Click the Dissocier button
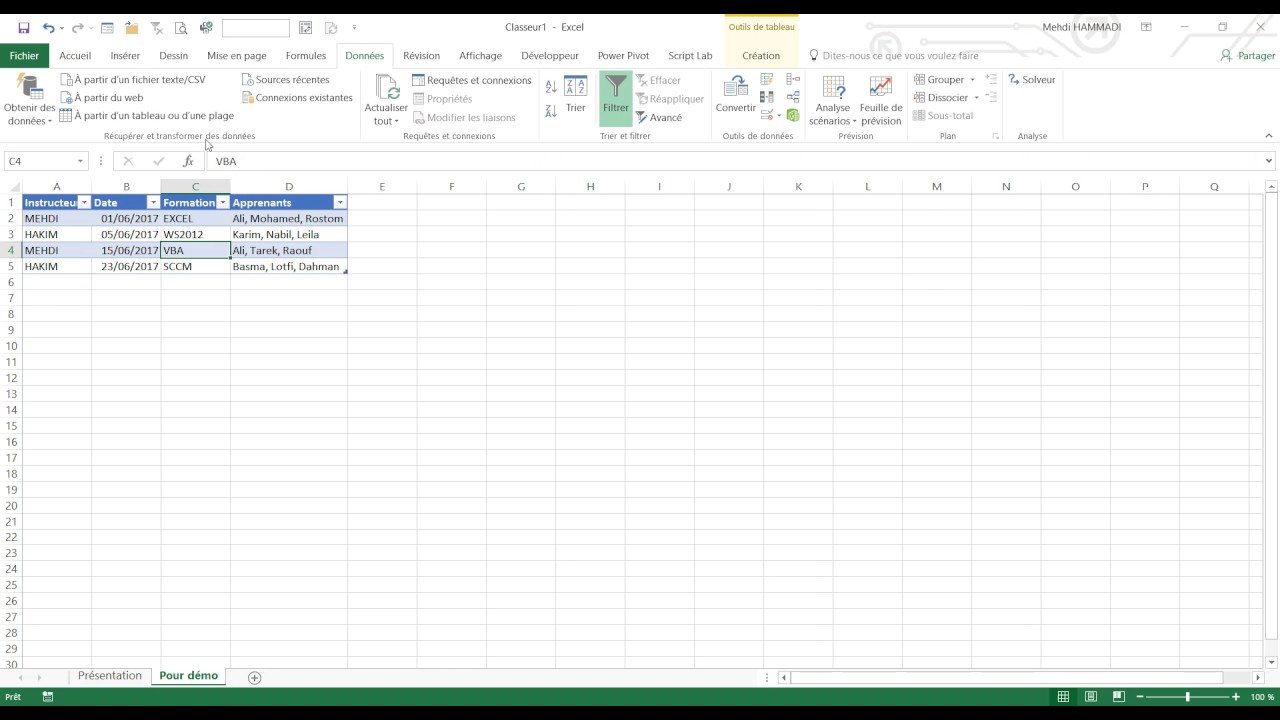Screen dimensions: 1280x720 tap(941, 98)
